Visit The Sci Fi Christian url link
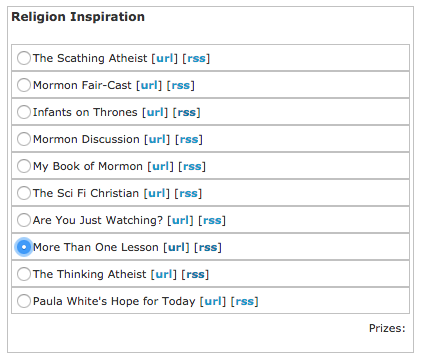 pyautogui.click(x=157, y=193)
